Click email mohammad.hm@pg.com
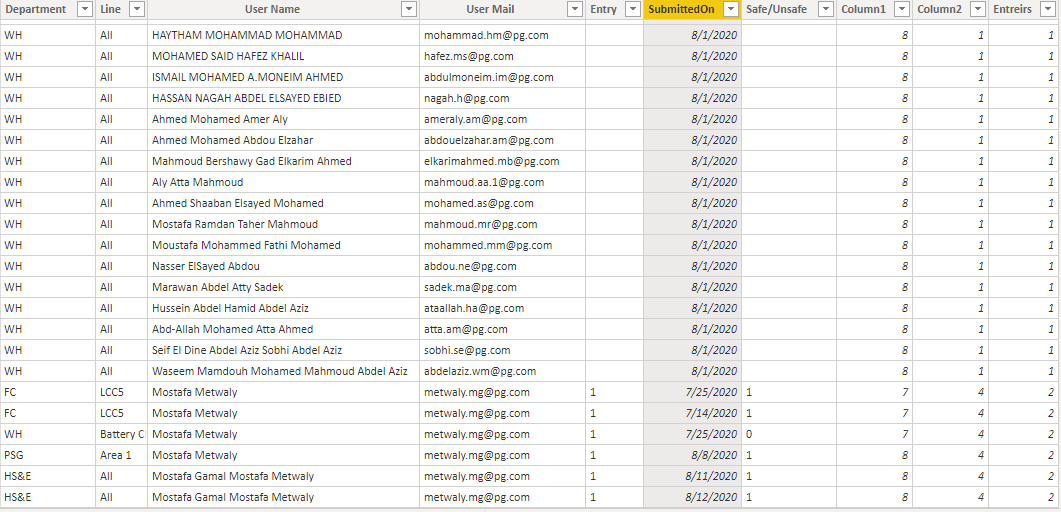Screen dimensions: 1061x512 coord(487,35)
